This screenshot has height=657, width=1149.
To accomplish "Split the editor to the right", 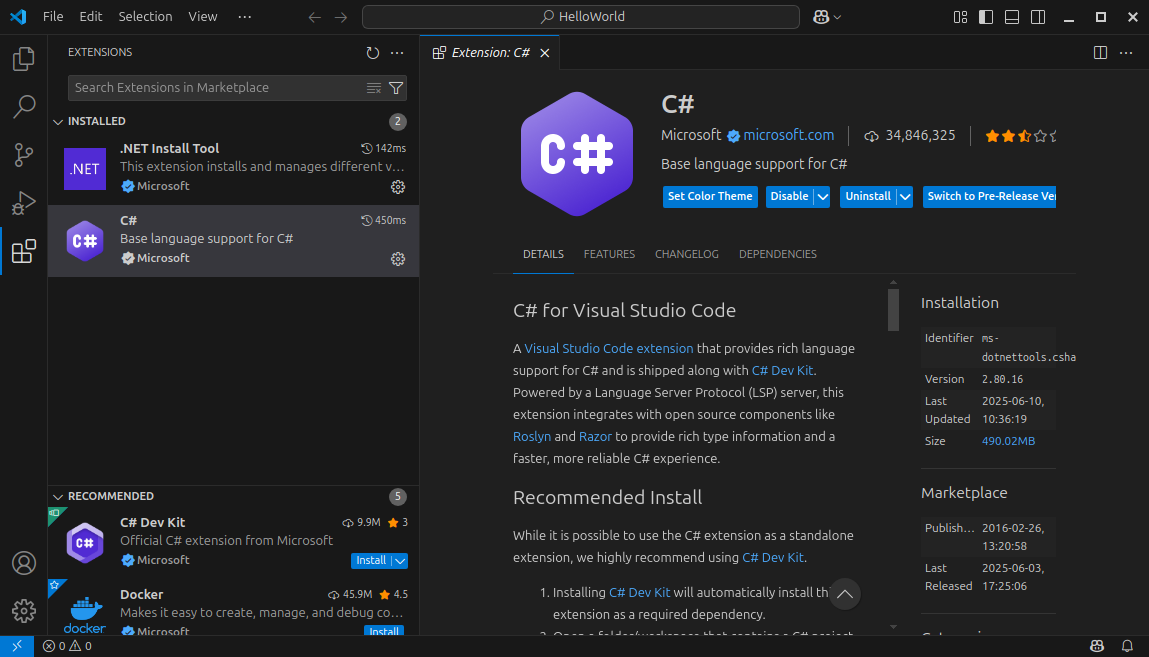I will point(1100,53).
